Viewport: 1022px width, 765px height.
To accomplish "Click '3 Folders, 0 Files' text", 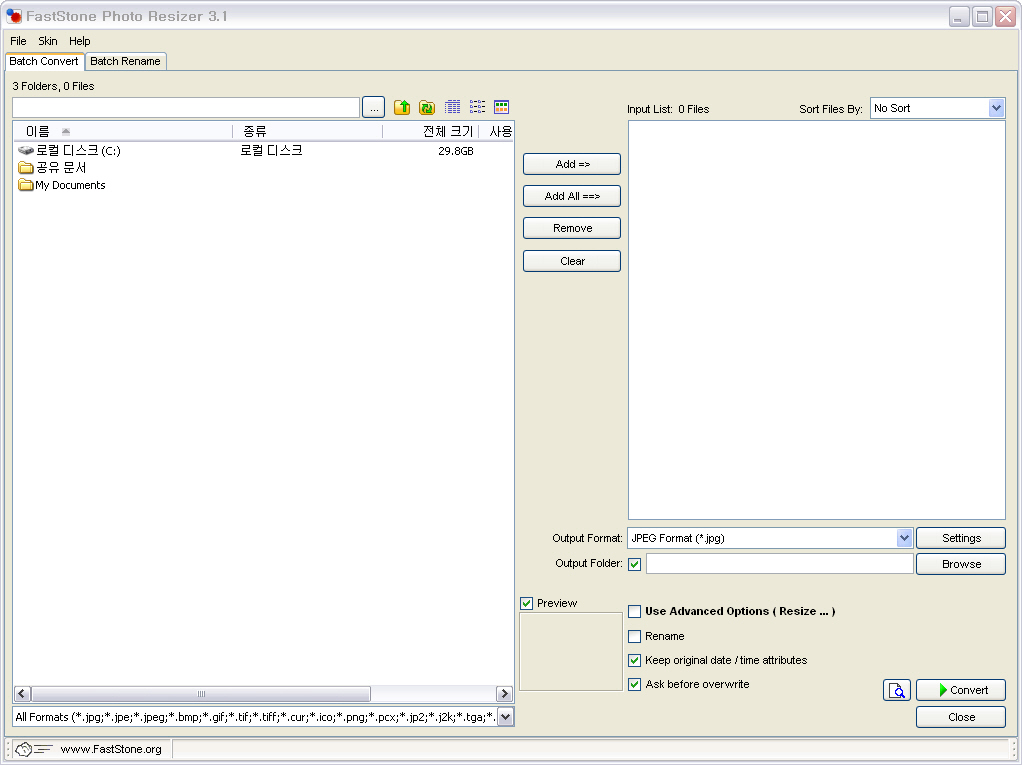I will pos(53,86).
